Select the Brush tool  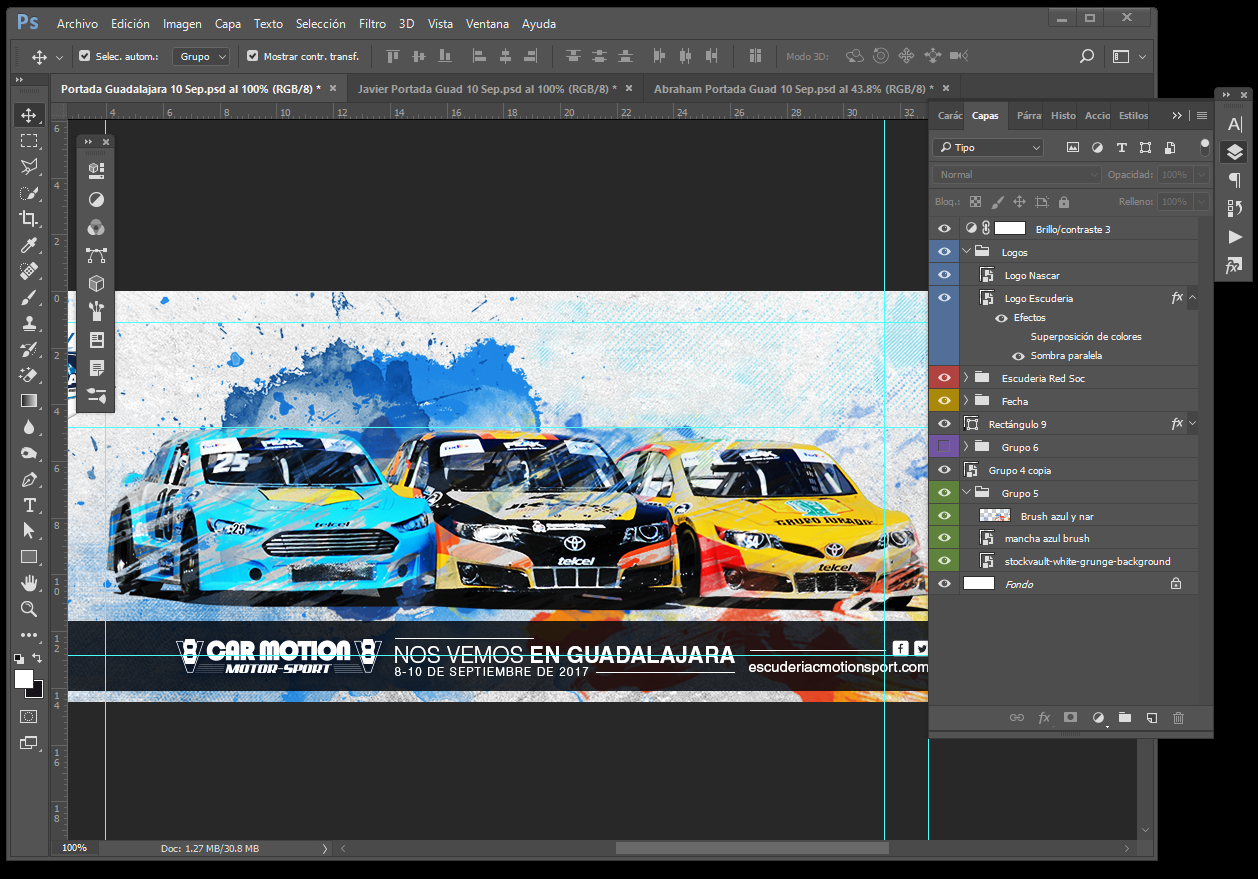(29, 297)
